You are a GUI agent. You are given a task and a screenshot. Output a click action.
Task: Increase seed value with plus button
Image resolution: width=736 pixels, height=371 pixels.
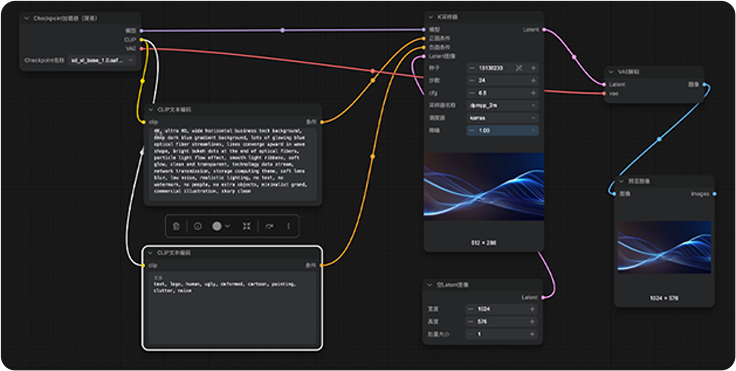pos(534,68)
